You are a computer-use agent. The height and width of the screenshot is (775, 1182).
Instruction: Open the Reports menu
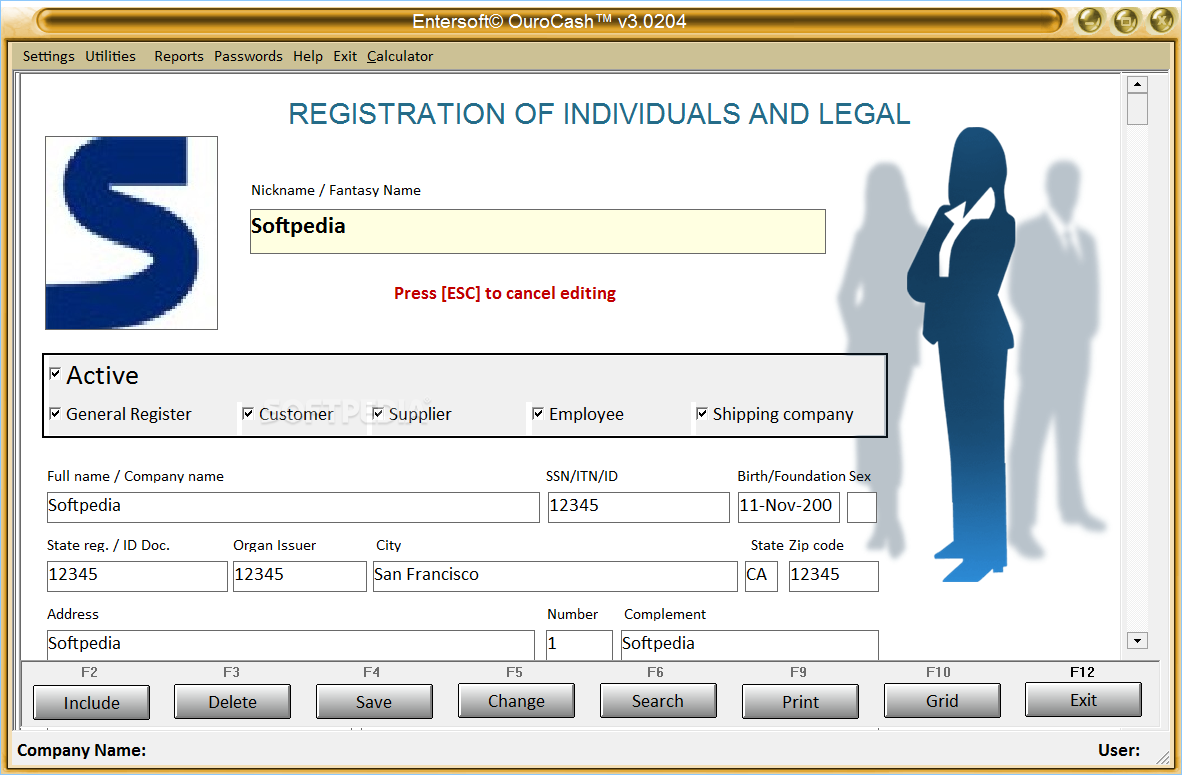(x=179, y=56)
